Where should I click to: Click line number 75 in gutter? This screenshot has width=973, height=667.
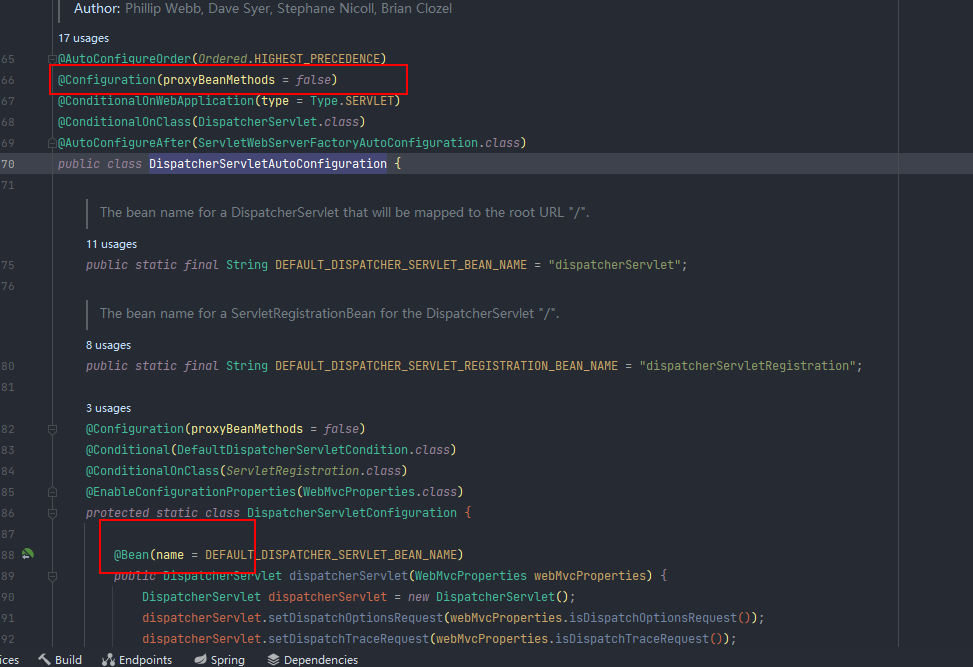(8, 265)
